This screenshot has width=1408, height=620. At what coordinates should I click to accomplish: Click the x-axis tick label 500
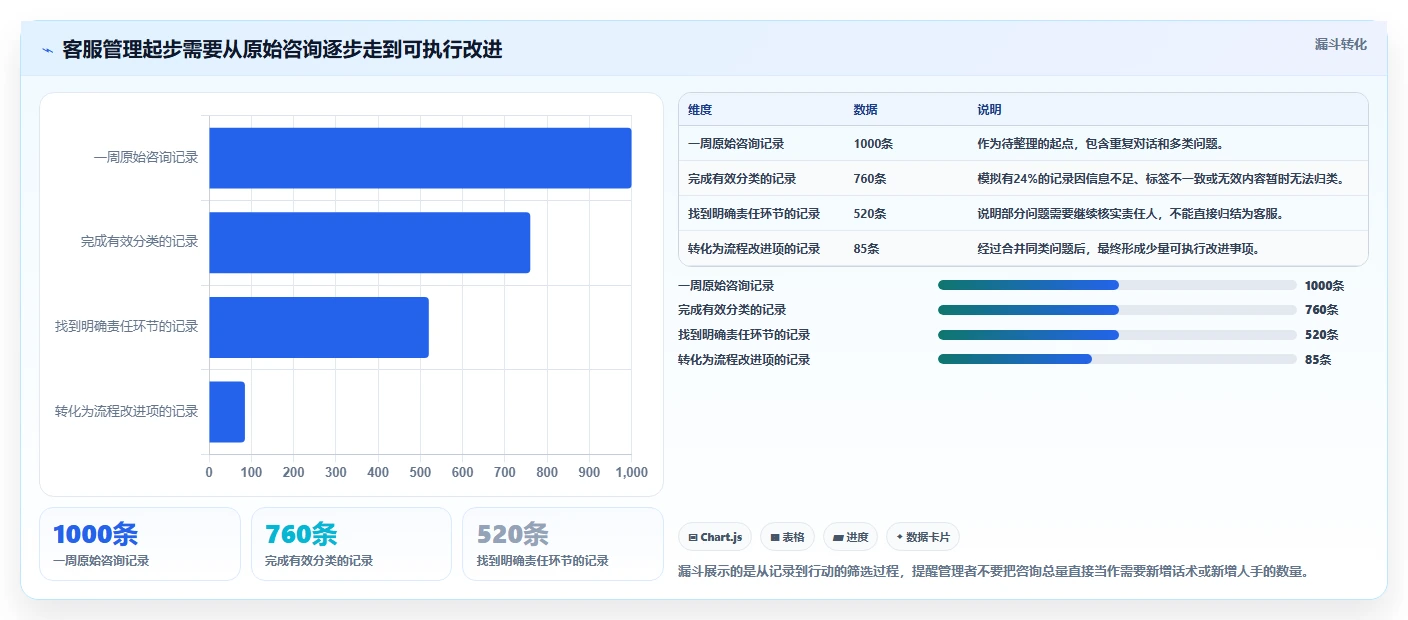420,473
